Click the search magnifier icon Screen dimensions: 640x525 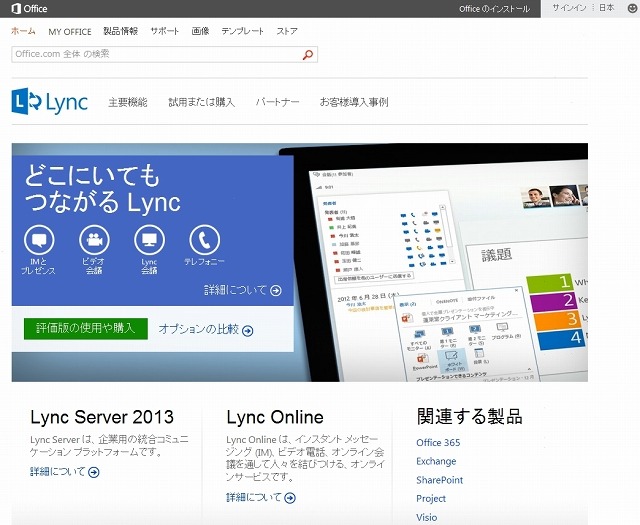(308, 54)
